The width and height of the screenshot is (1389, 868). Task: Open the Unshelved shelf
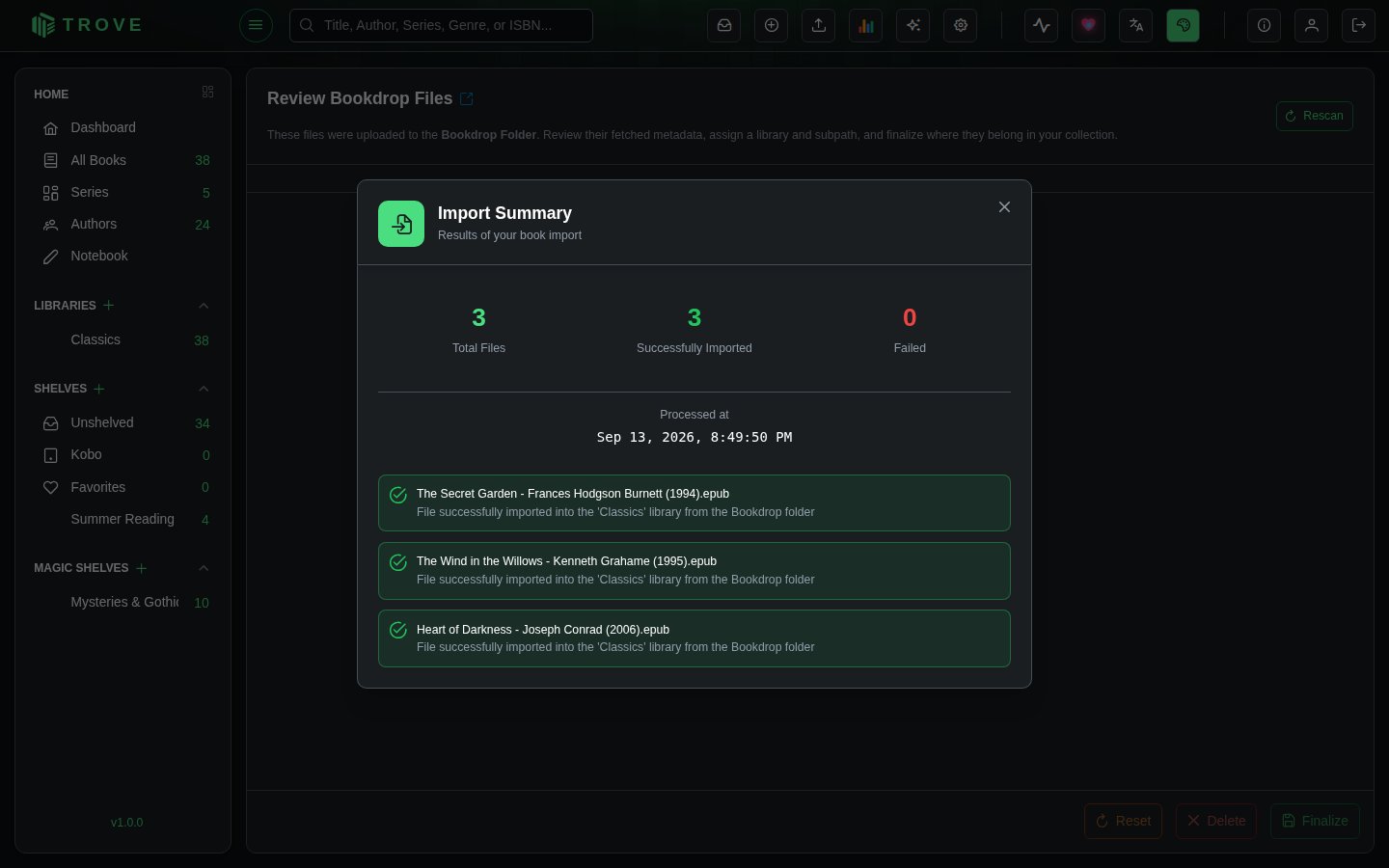pyautogui.click(x=123, y=422)
